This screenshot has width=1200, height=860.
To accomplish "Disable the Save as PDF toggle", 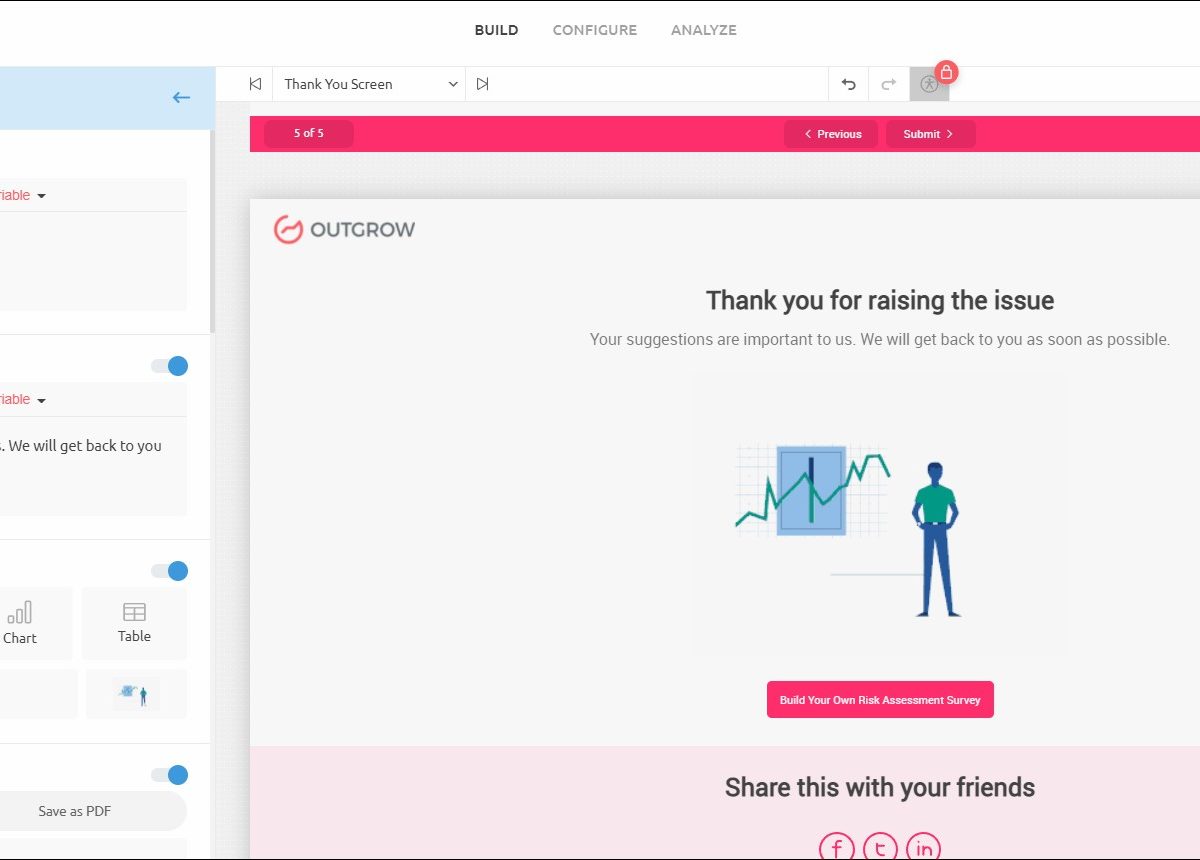I will [170, 775].
